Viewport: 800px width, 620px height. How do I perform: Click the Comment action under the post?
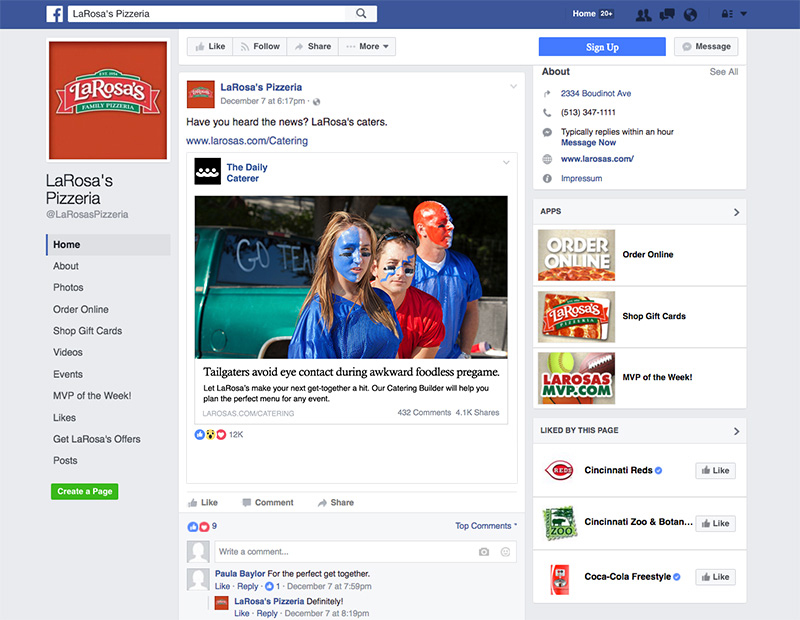(x=268, y=503)
